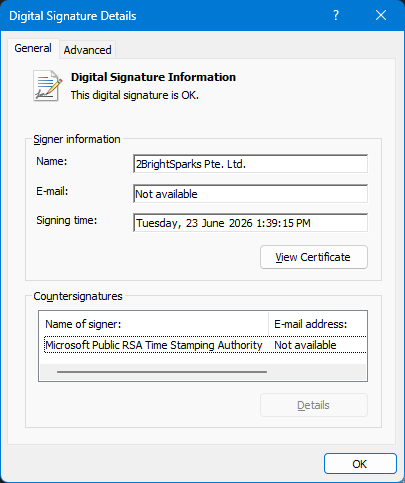The image size is (405, 483).
Task: Click the help question mark button
Action: (x=336, y=15)
